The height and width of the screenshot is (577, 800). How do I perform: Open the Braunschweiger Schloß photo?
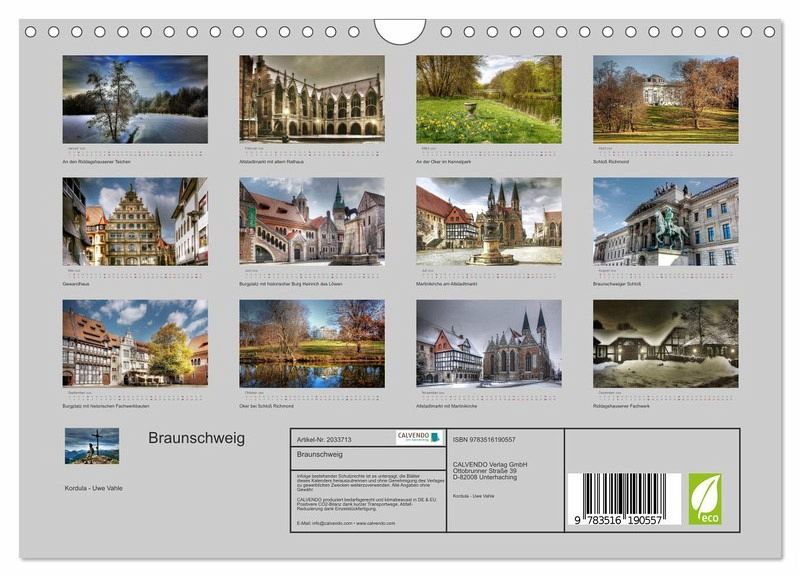(665, 221)
